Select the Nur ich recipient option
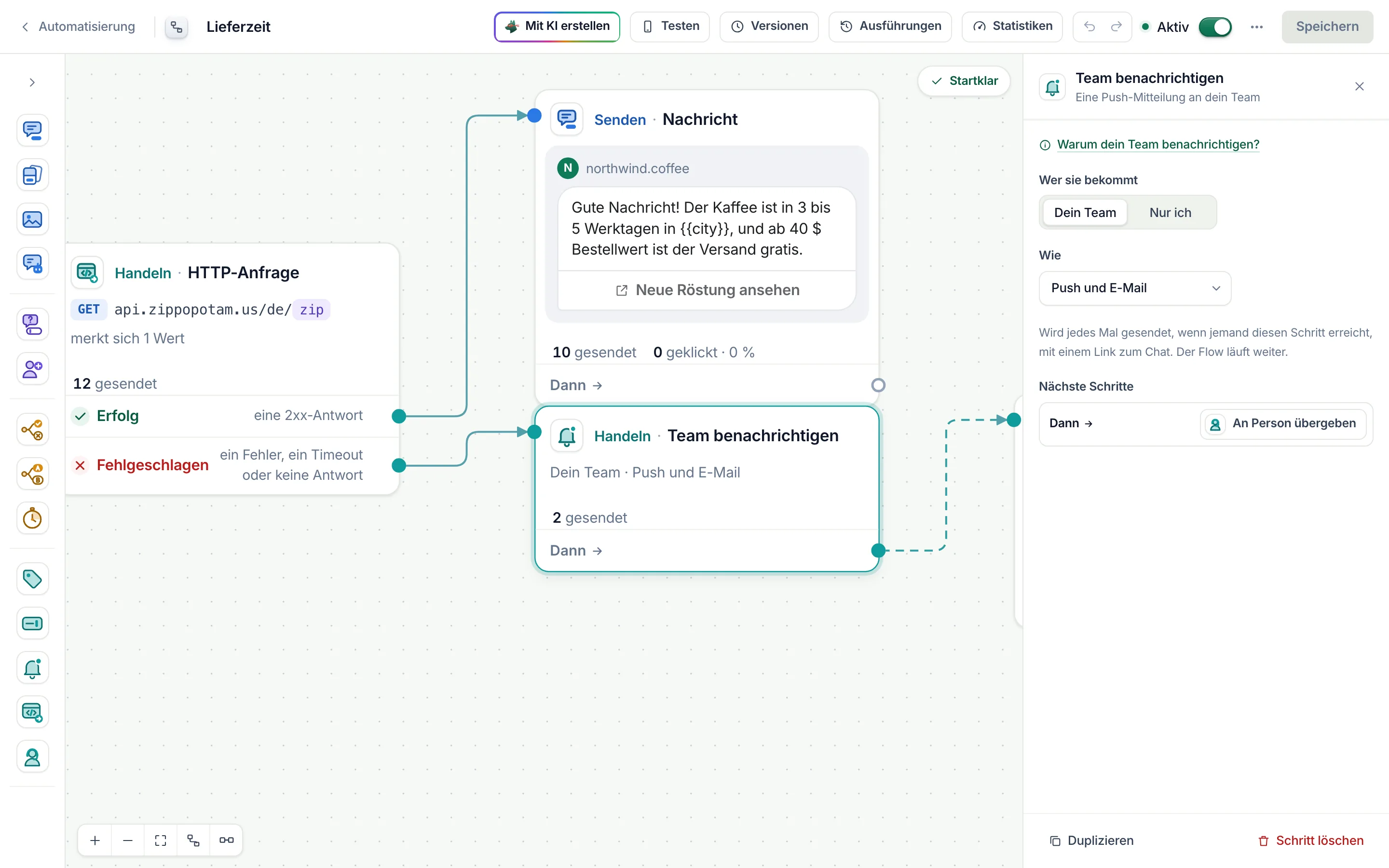 coord(1170,212)
